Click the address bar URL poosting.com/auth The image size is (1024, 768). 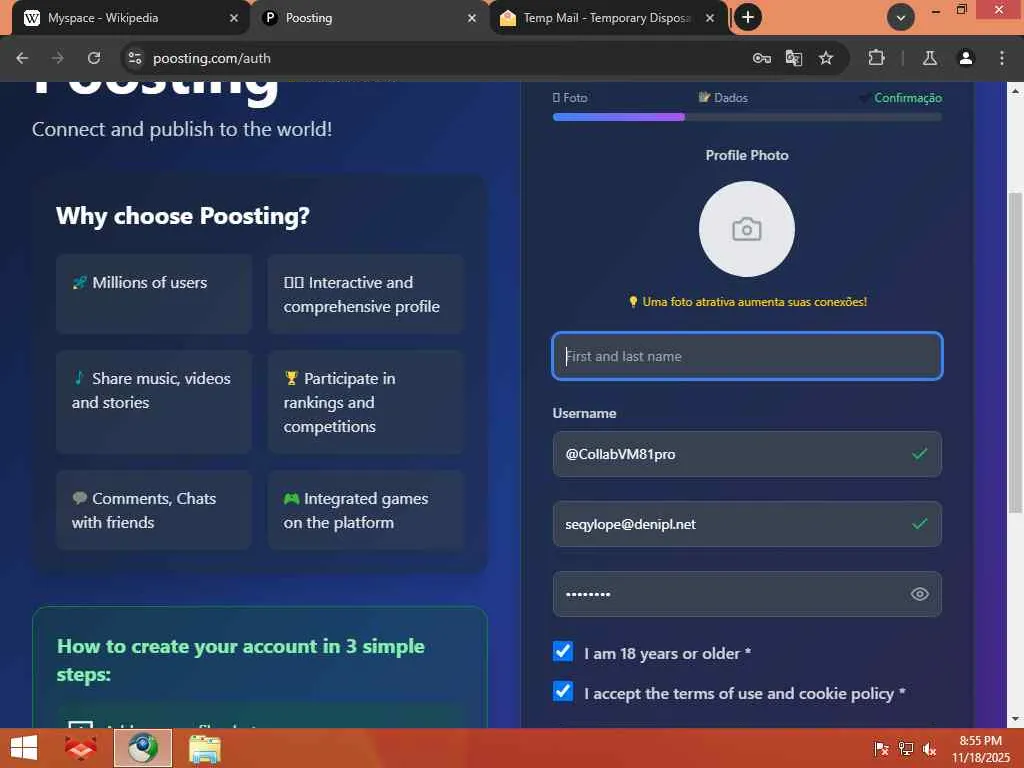pos(212,58)
